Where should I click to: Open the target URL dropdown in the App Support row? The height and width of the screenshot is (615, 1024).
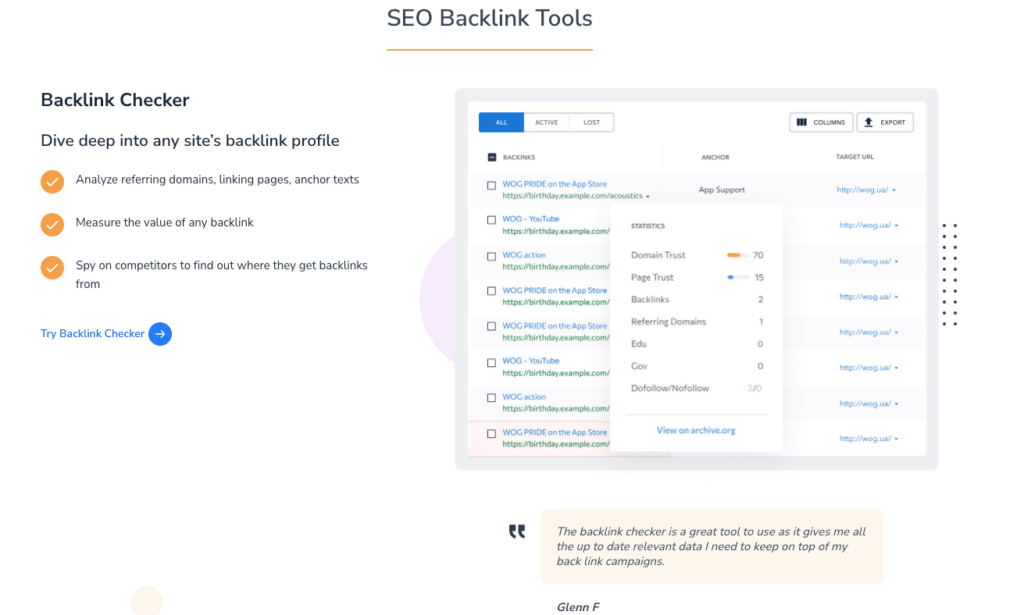tap(894, 190)
